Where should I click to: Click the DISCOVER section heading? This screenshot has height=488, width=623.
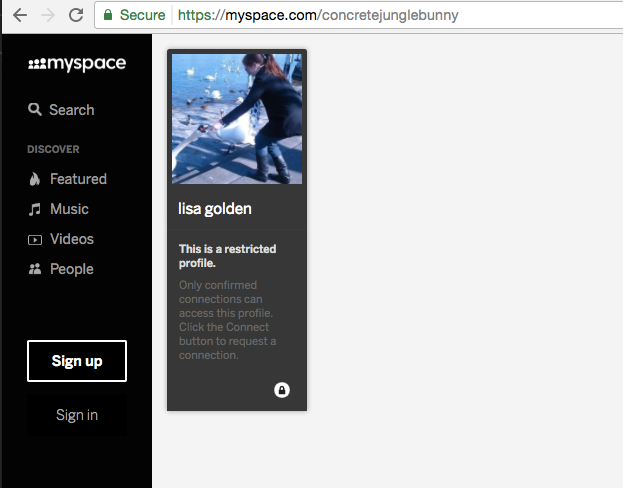(x=53, y=149)
